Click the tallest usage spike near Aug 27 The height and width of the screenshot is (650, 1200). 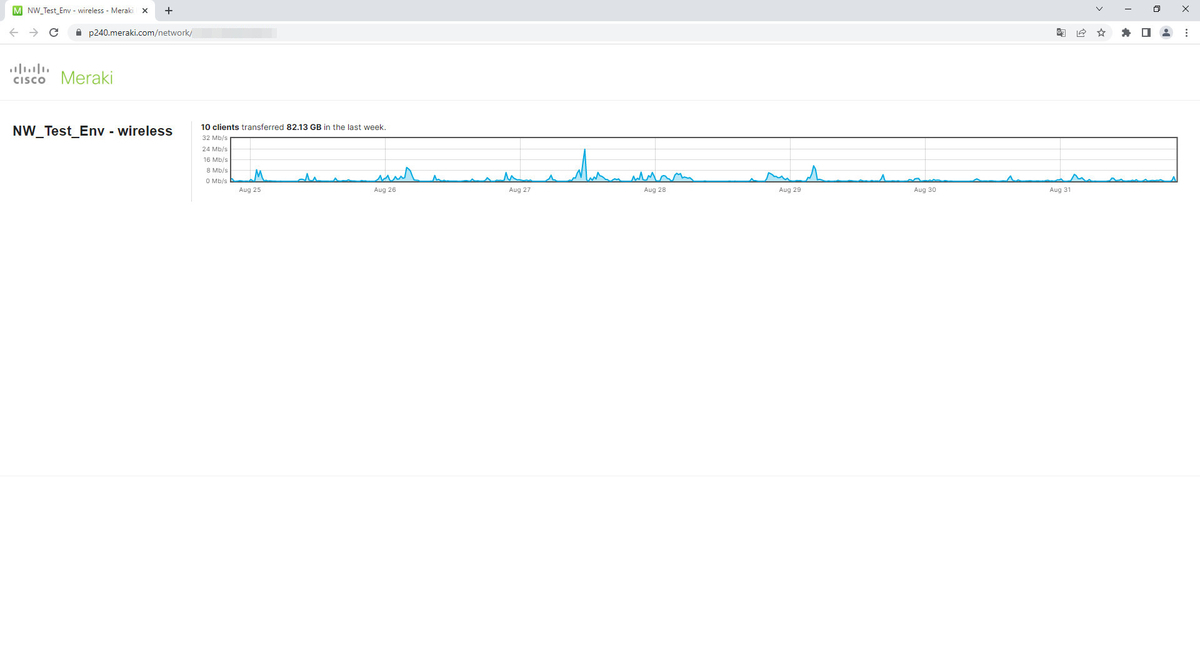click(x=584, y=160)
